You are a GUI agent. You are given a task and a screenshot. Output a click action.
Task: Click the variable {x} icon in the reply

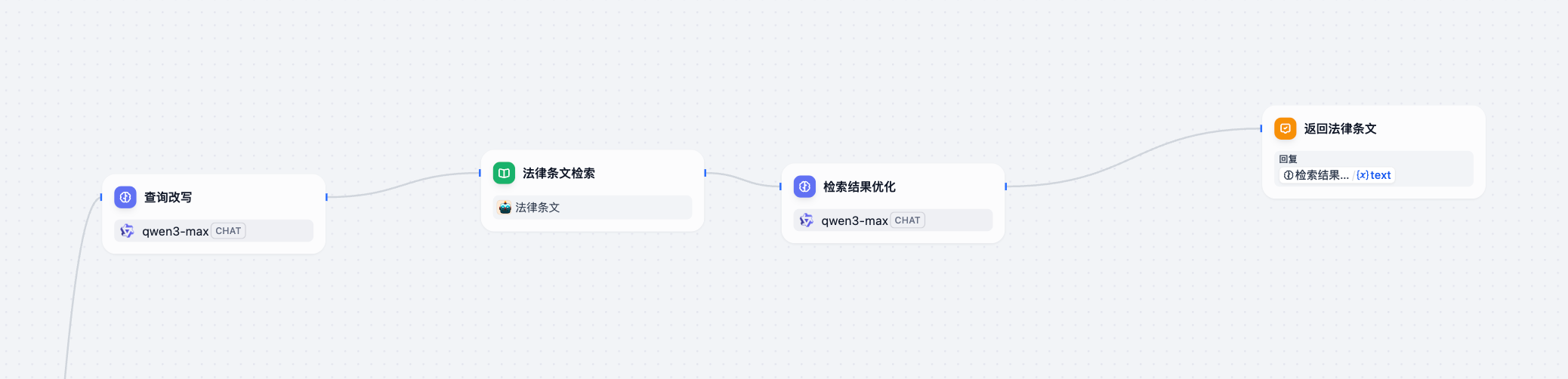tap(1363, 175)
